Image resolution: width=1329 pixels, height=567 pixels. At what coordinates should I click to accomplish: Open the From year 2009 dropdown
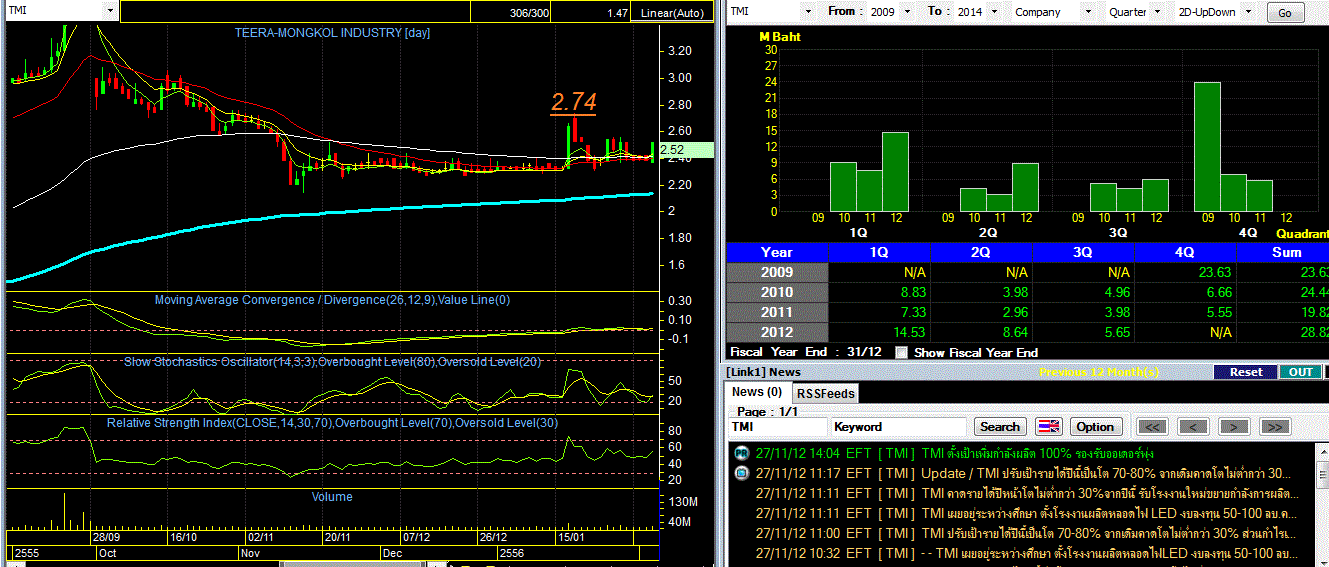click(x=906, y=12)
